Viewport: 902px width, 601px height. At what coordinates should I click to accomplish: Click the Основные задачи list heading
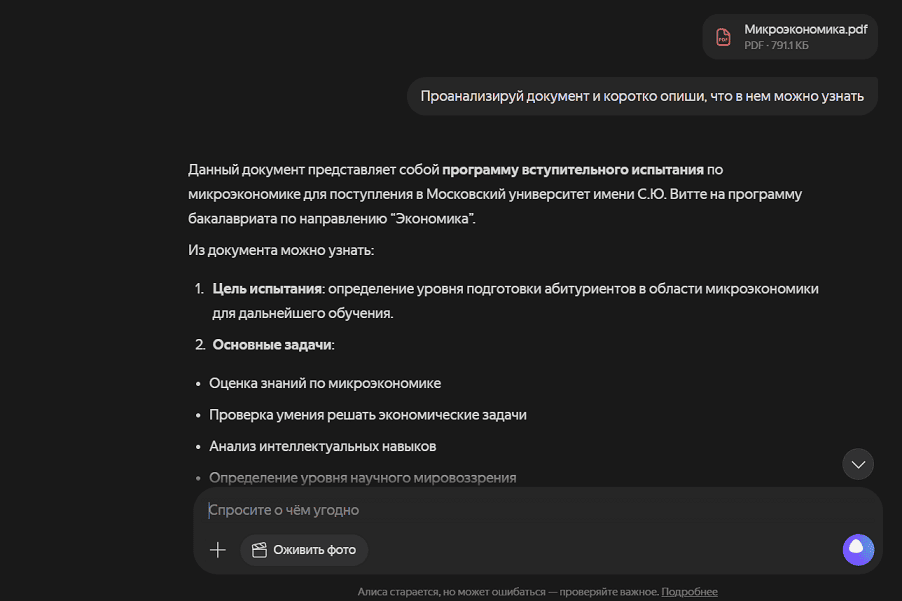[x=272, y=345]
